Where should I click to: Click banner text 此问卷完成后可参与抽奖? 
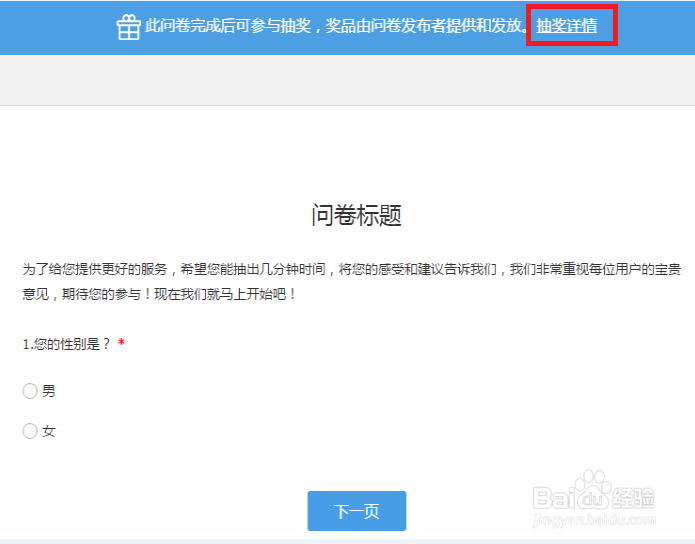click(228, 26)
